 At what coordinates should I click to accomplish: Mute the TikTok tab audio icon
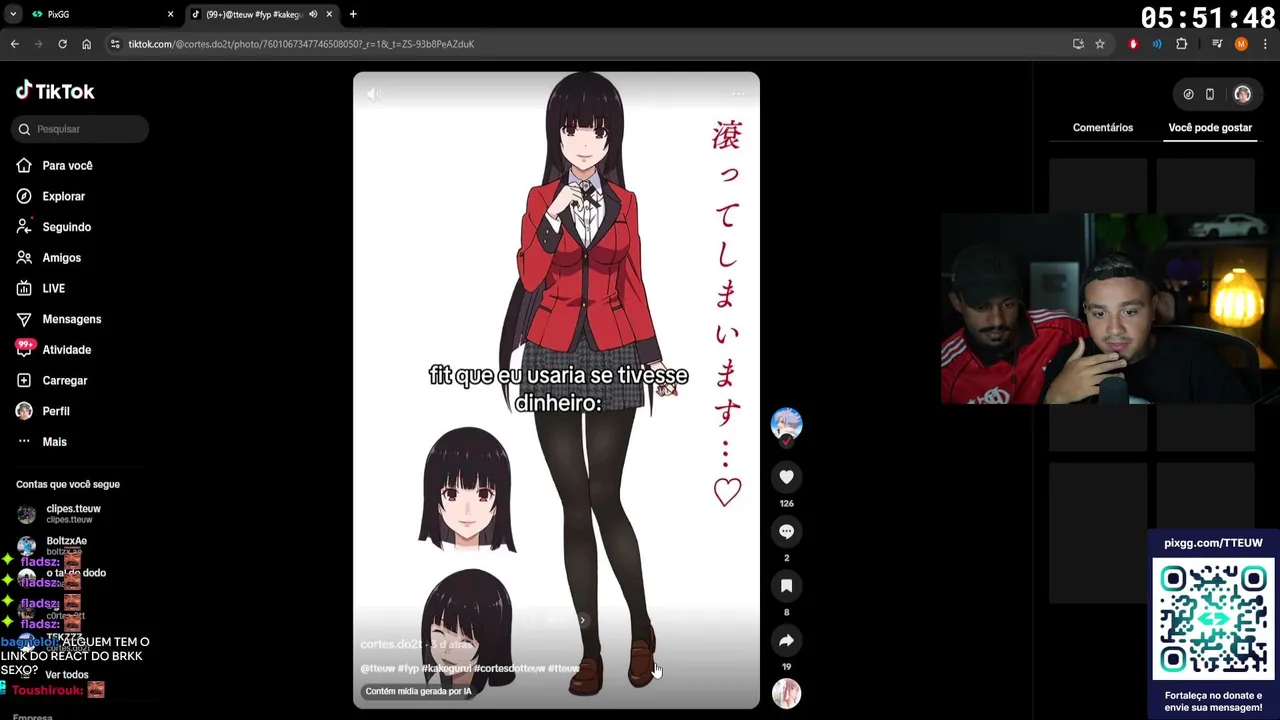(313, 14)
